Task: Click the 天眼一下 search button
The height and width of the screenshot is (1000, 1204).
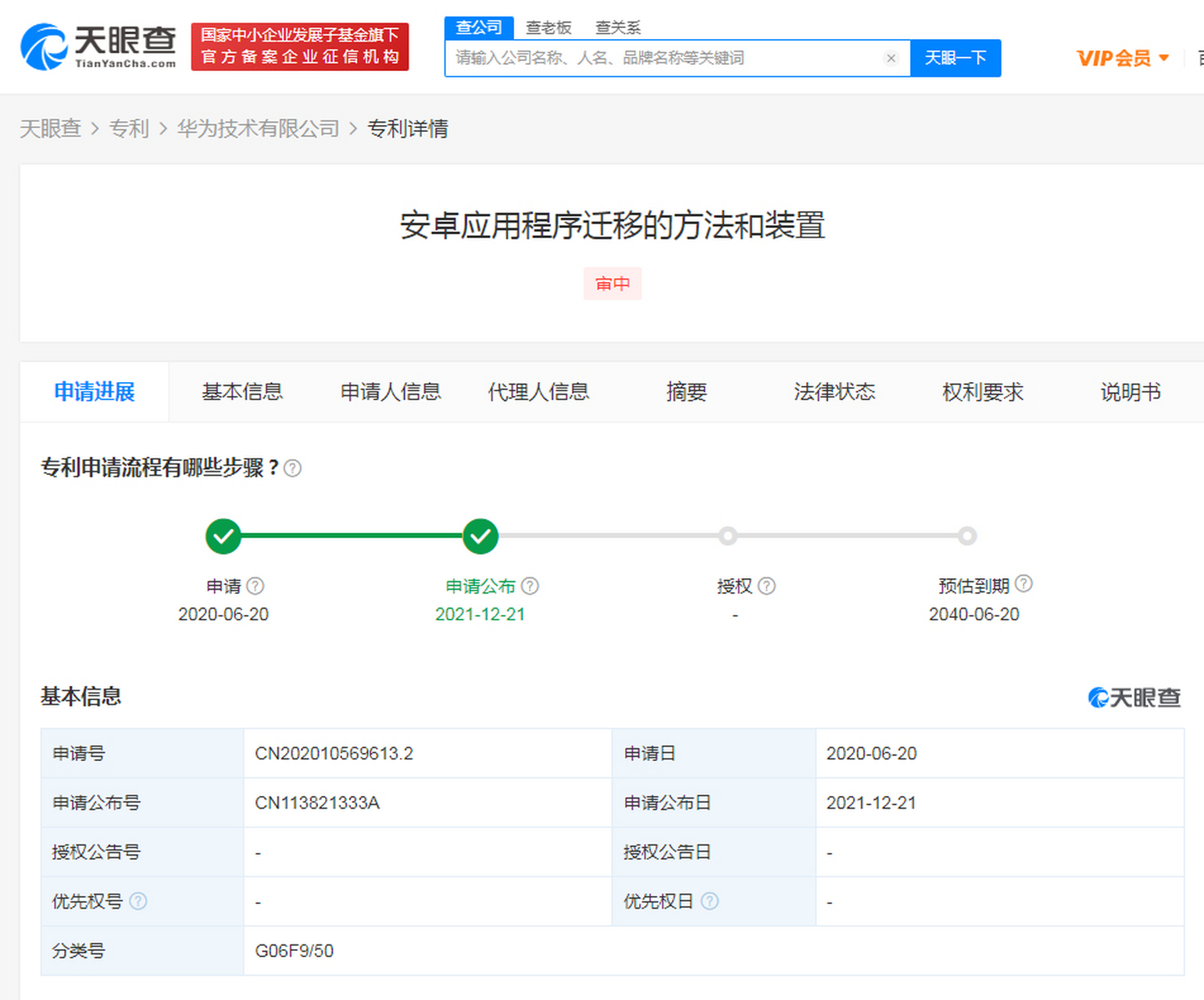Action: click(956, 59)
